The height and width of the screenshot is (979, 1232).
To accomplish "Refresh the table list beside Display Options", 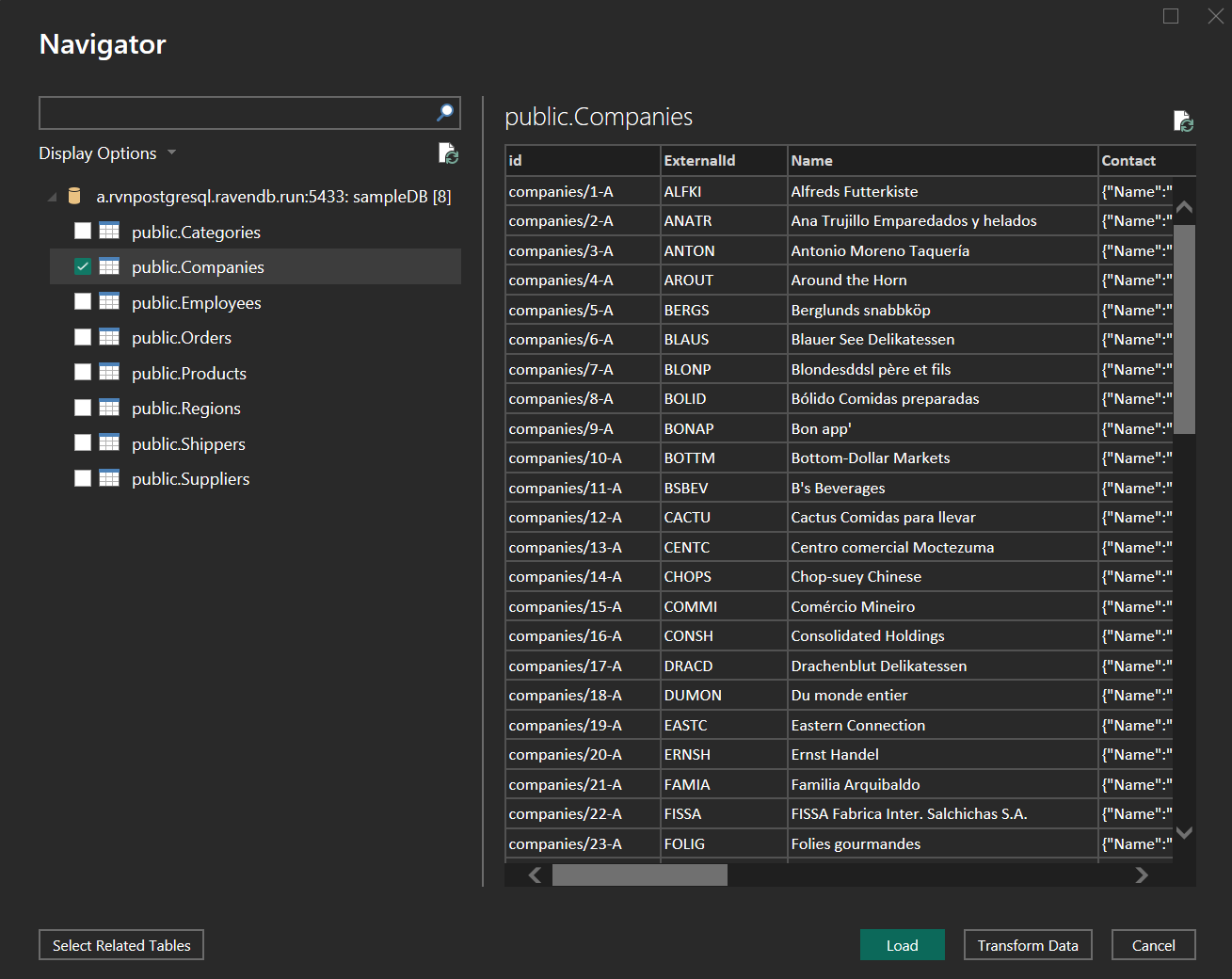I will (448, 153).
